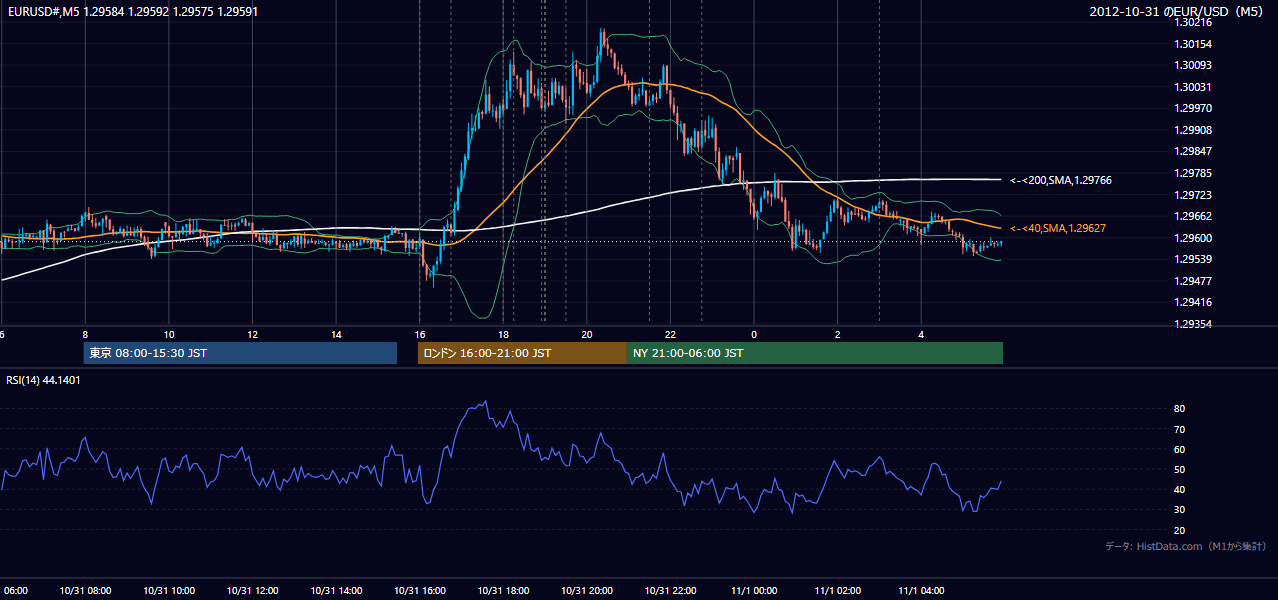Click the bare 06:00 bottom time label
The width and height of the screenshot is (1278, 600).
[14, 590]
